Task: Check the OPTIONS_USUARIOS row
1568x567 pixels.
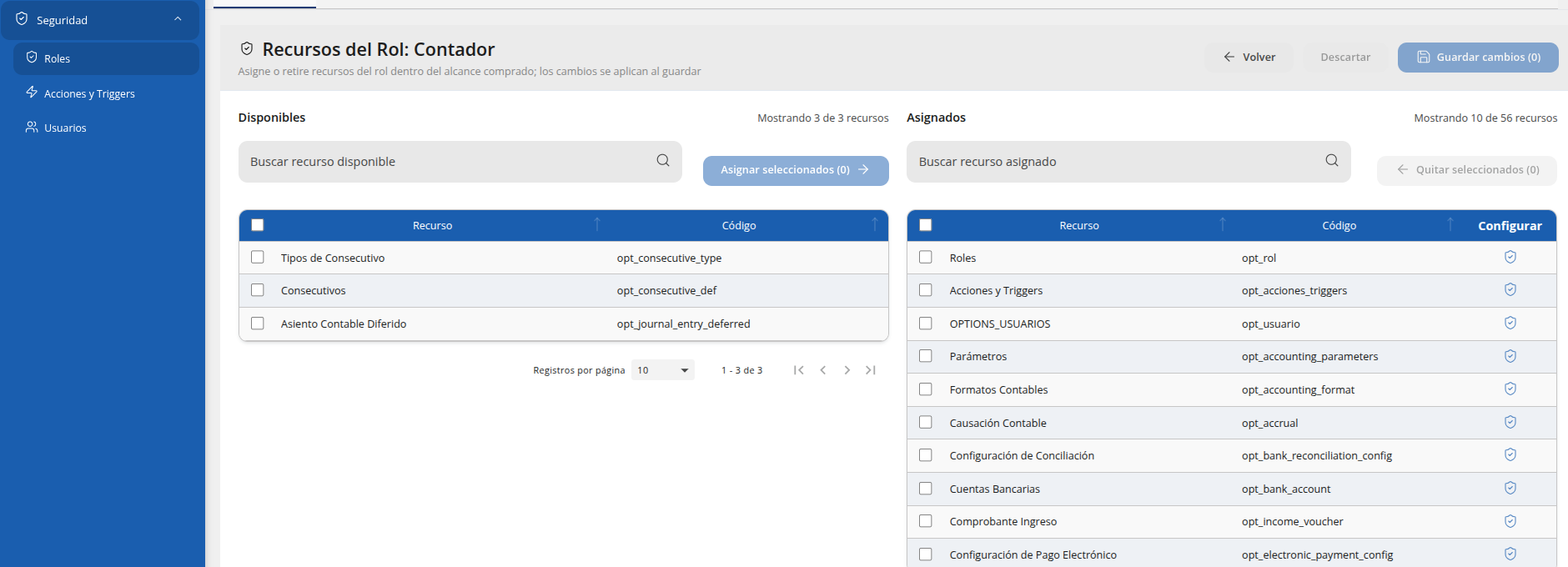Action: [926, 324]
